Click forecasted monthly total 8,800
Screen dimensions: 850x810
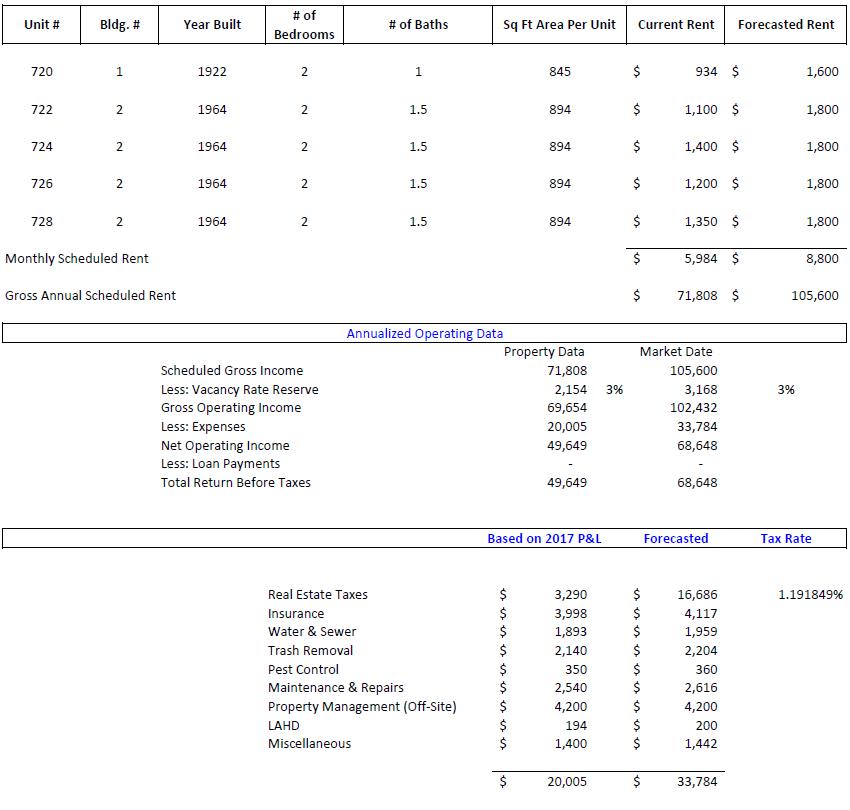[822, 259]
